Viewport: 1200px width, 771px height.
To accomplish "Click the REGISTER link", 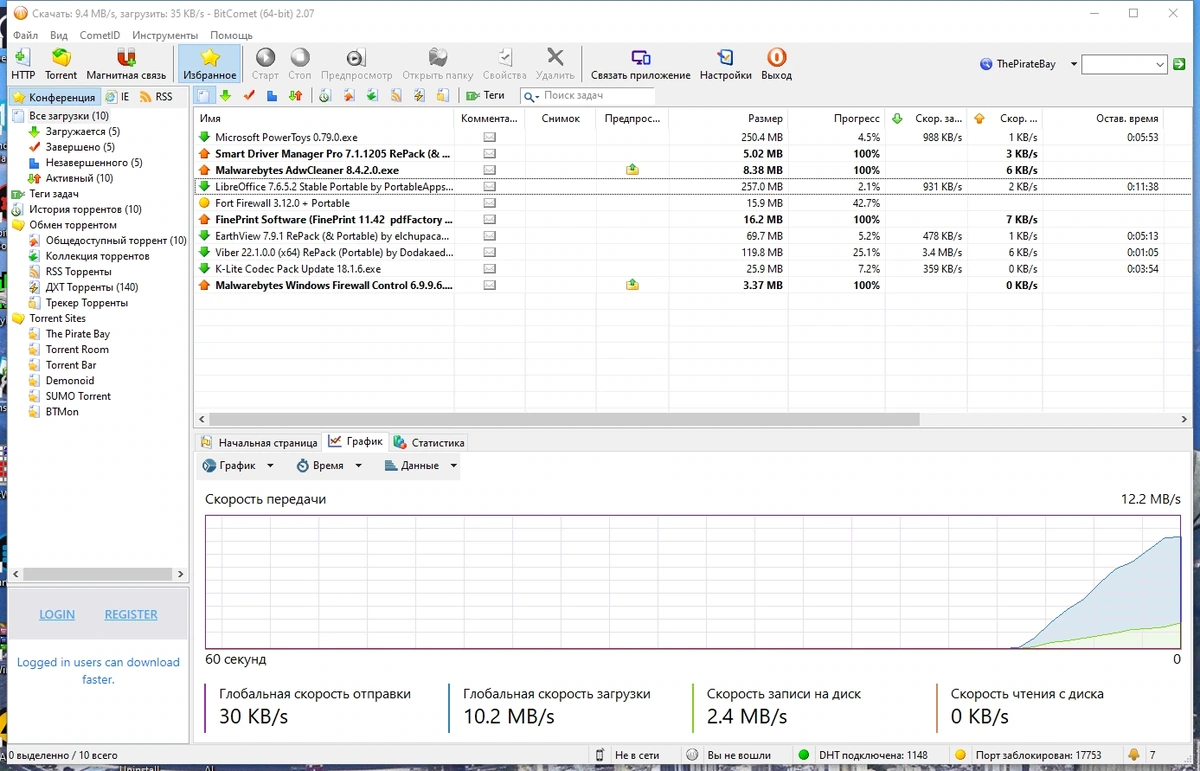I will pos(131,615).
